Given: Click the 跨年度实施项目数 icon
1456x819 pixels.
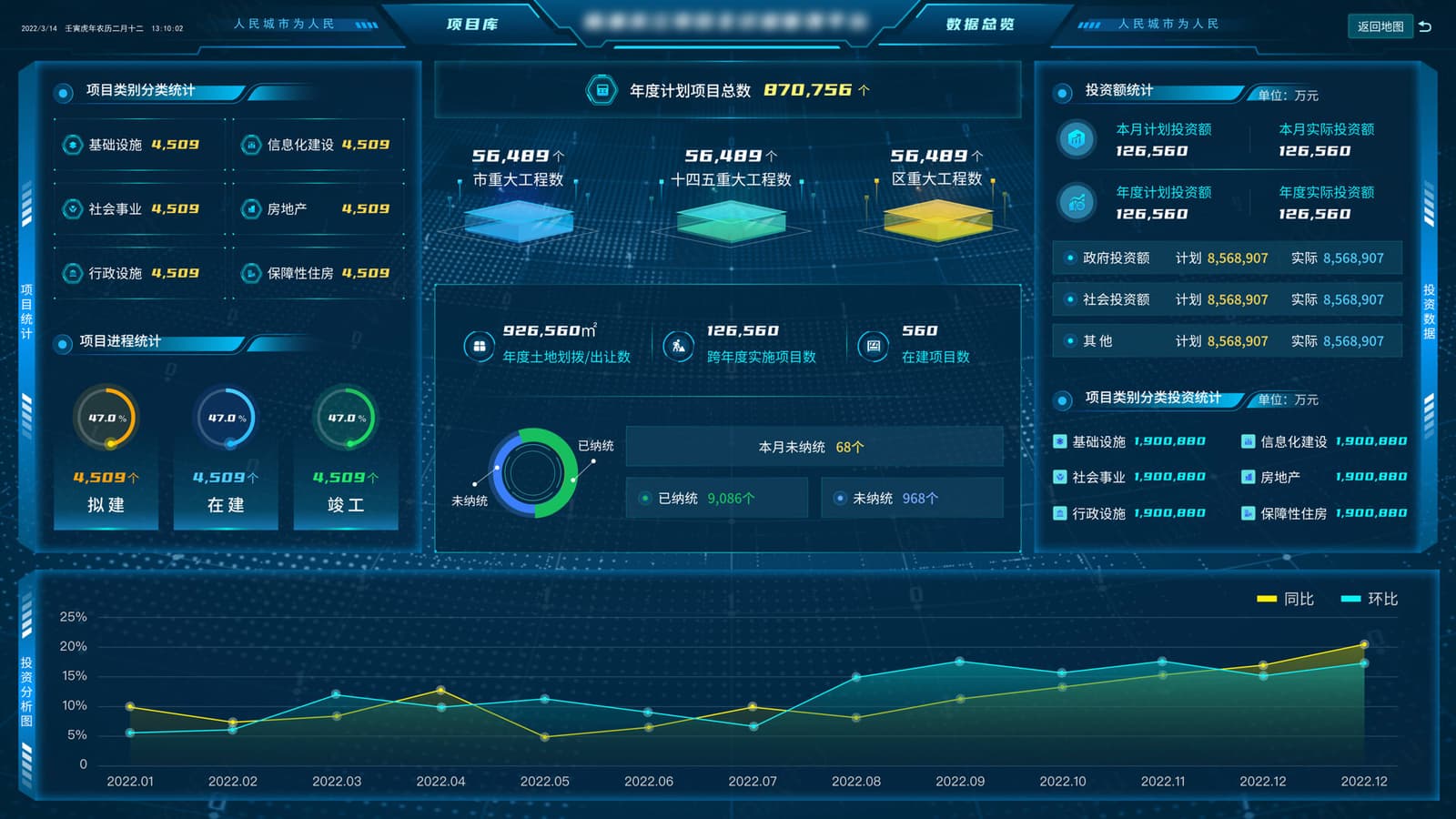Looking at the screenshot, I should (679, 346).
